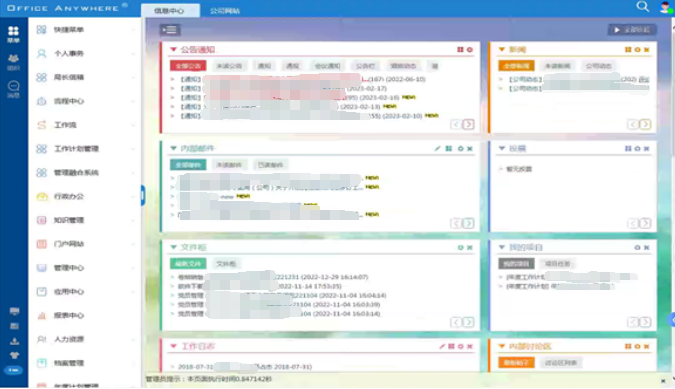The width and height of the screenshot is (675, 389).
Task: Click the layout icon on 新闻 panel
Action: 628,50
